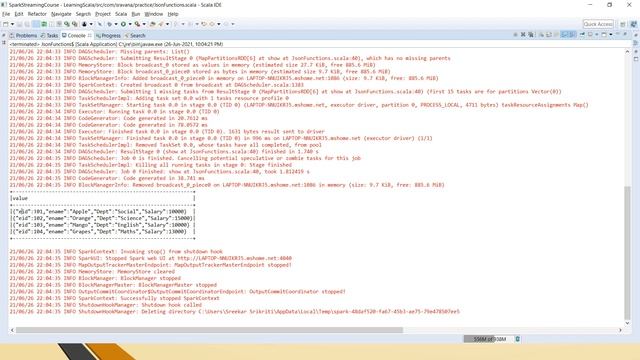Run garbage collector trash icon

[x=518, y=339]
